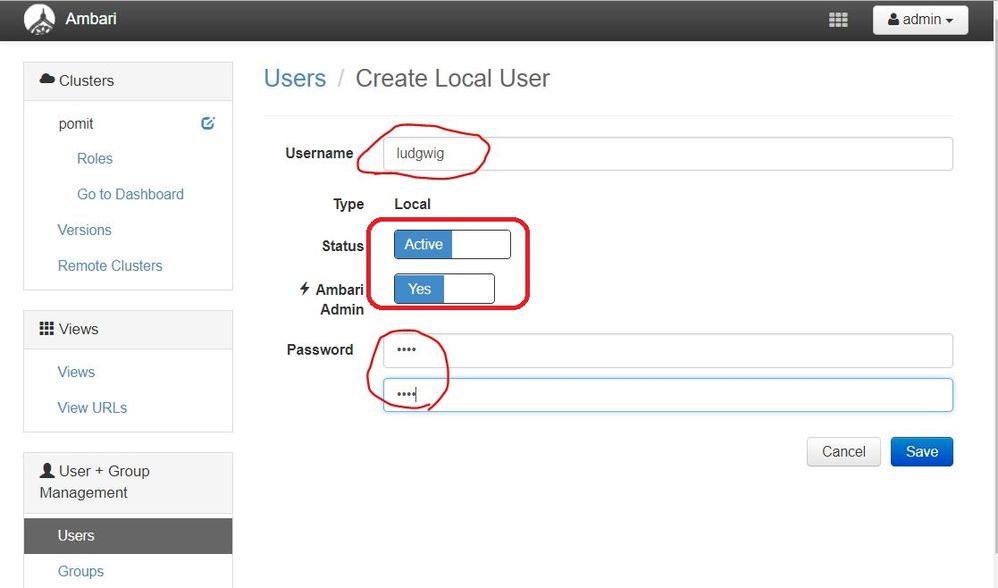Click the Type value 'Local'
Viewport: 998px width, 588px height.
(412, 204)
